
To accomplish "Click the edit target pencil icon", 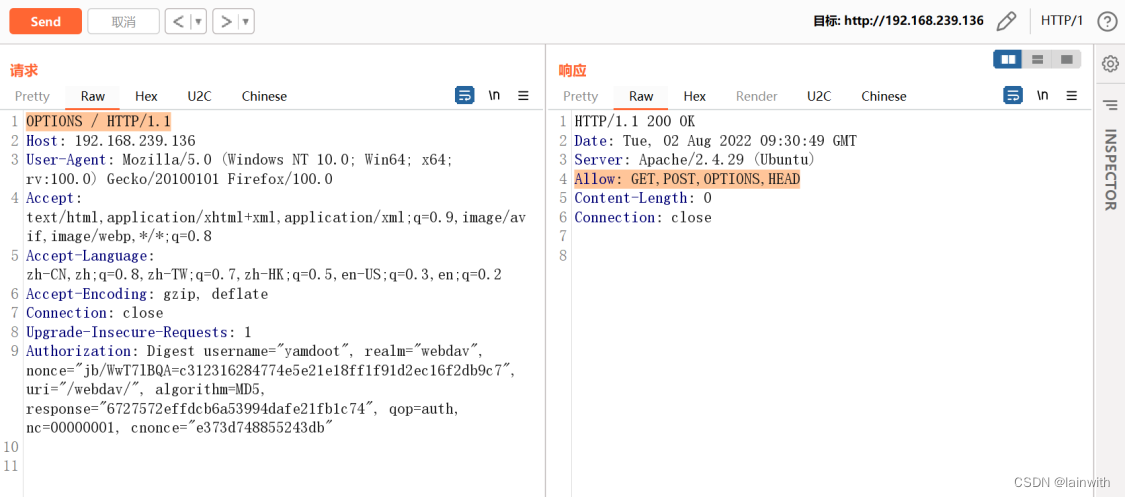I will coord(1007,21).
